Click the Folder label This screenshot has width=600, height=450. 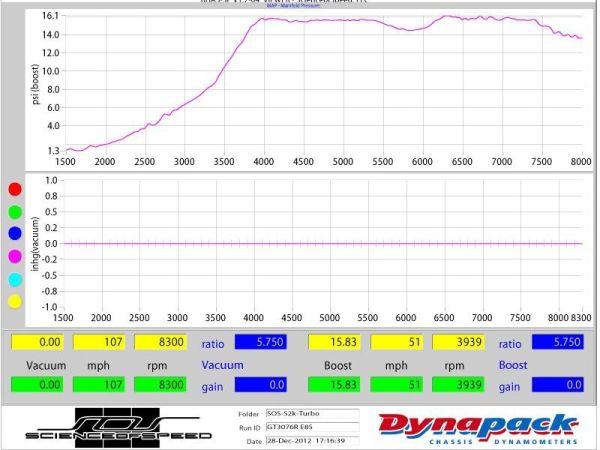pyautogui.click(x=249, y=414)
